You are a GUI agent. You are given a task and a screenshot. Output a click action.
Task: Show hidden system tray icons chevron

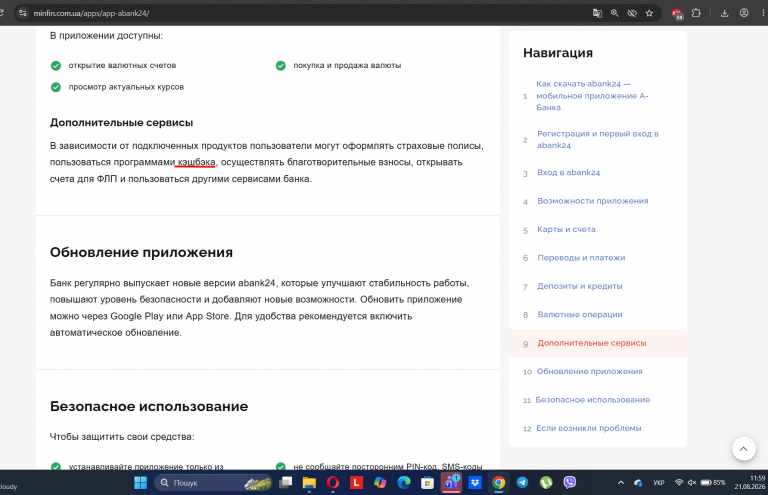[621, 483]
